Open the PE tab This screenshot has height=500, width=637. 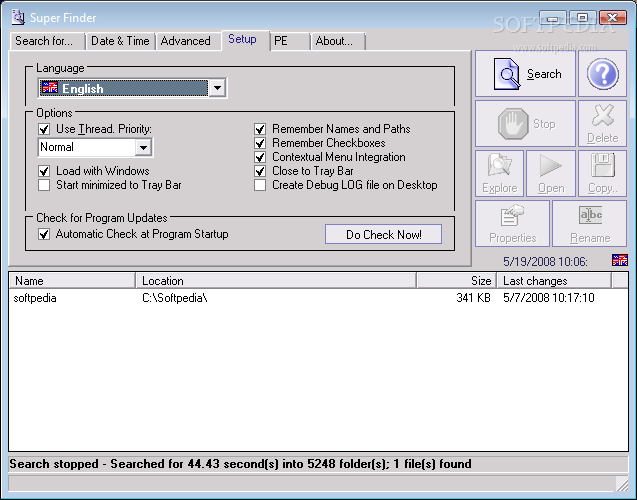coord(290,41)
